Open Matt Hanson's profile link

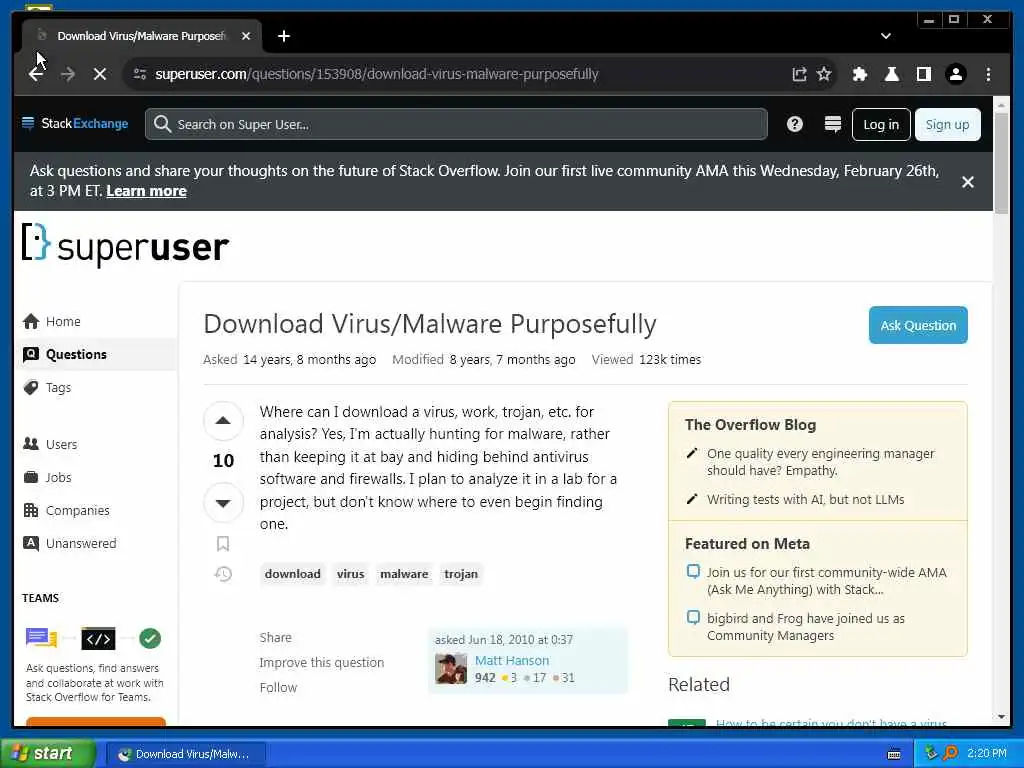pyautogui.click(x=512, y=660)
